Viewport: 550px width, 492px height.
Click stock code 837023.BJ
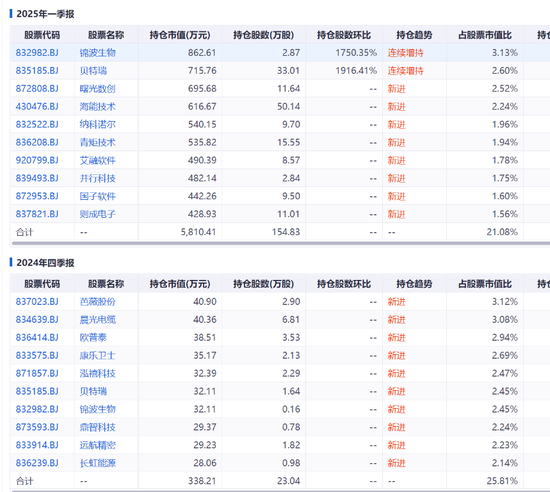click(x=37, y=302)
